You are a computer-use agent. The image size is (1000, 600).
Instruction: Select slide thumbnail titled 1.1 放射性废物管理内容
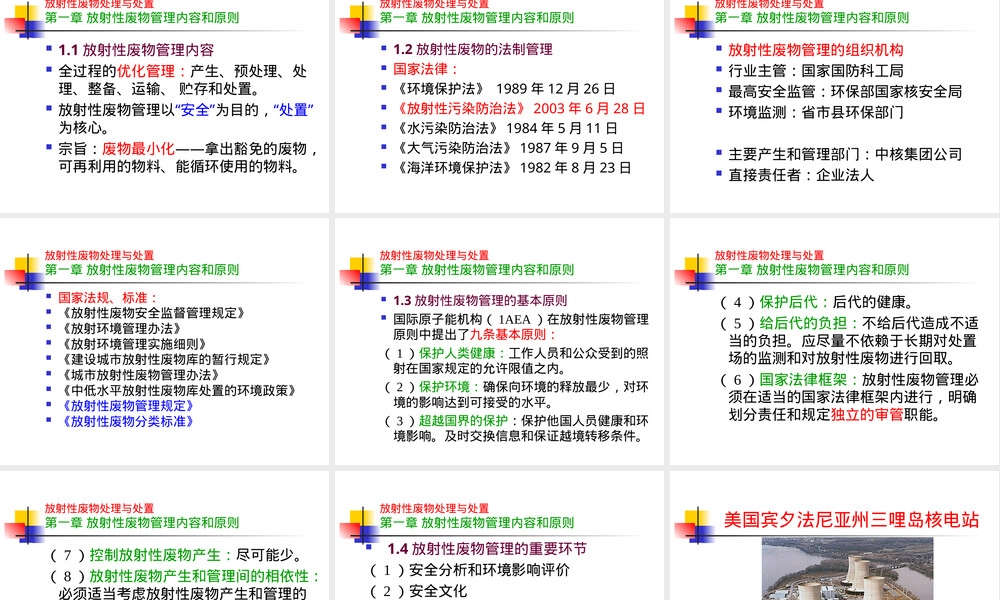pyautogui.click(x=165, y=106)
